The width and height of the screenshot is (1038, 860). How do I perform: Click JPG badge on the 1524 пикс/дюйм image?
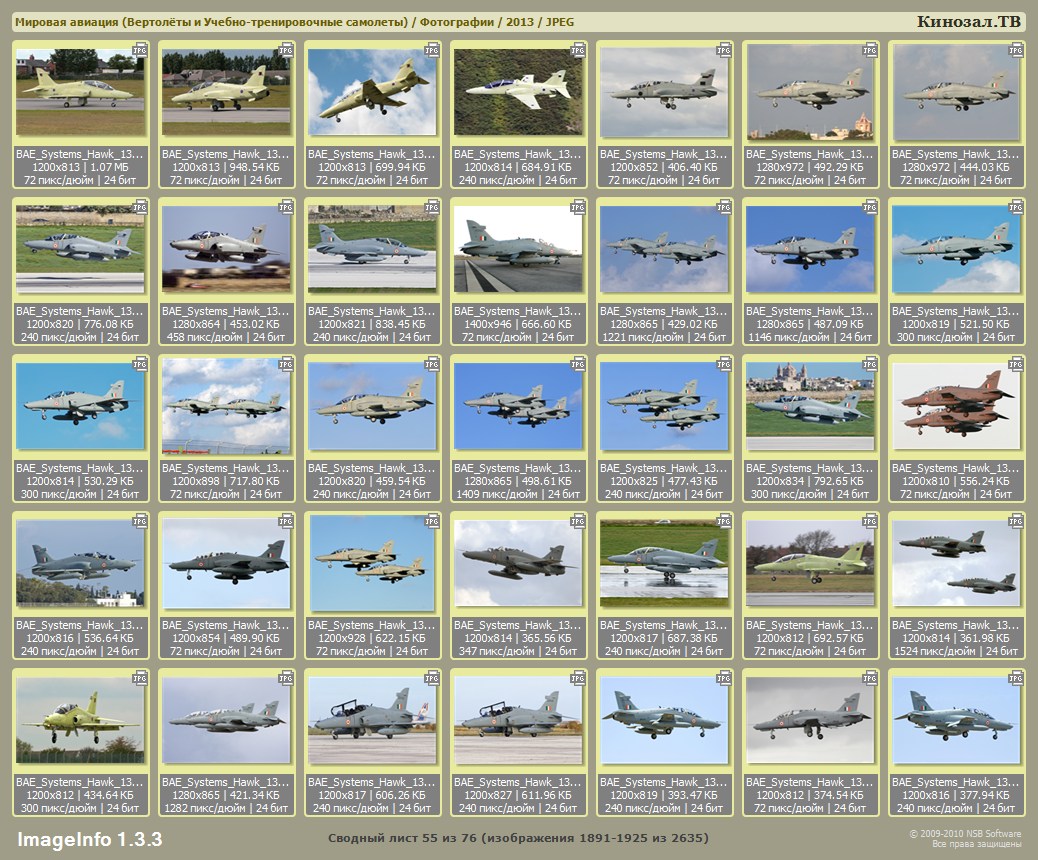1016,520
